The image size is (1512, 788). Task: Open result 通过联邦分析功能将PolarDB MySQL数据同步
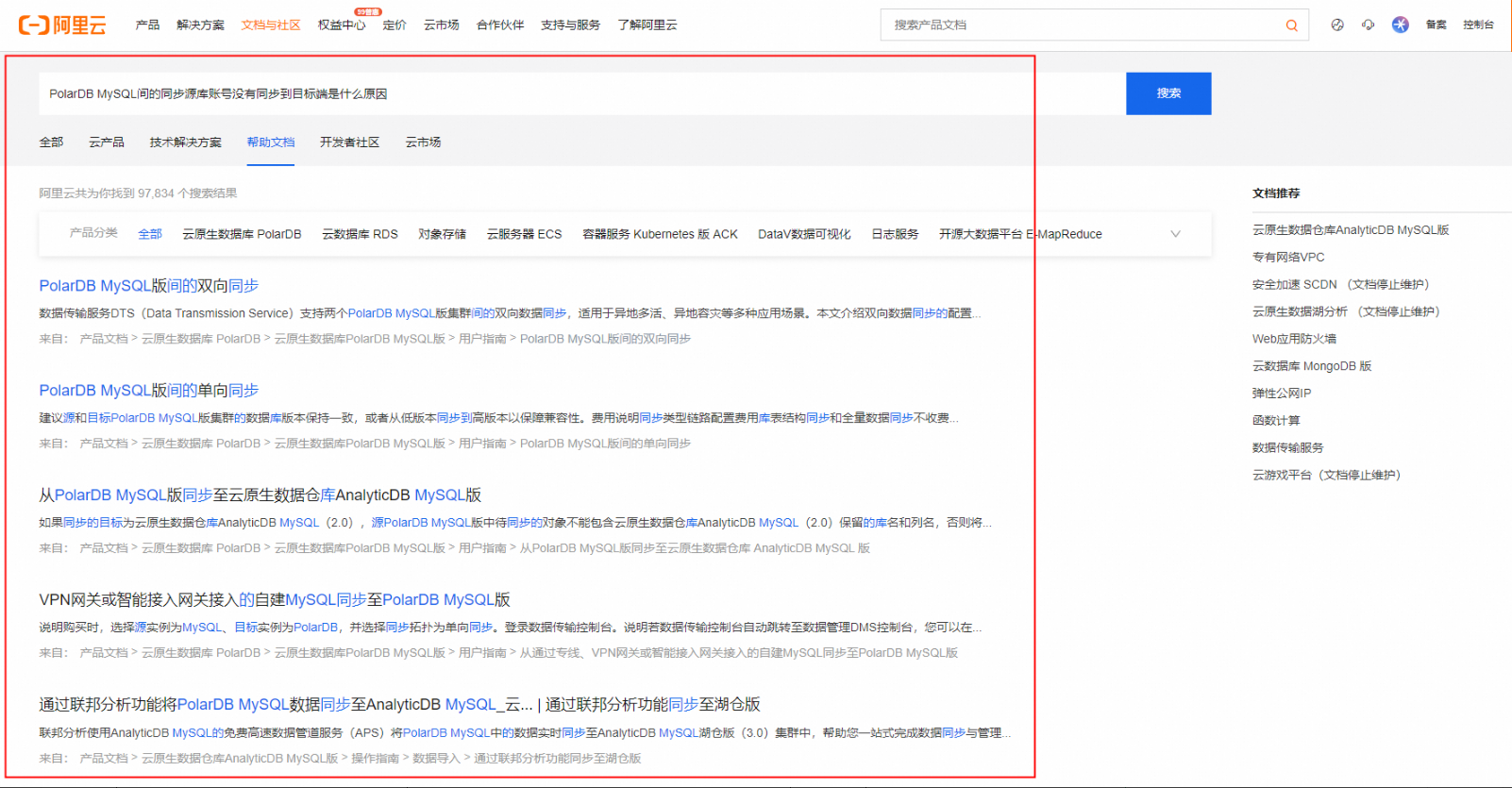coord(399,705)
